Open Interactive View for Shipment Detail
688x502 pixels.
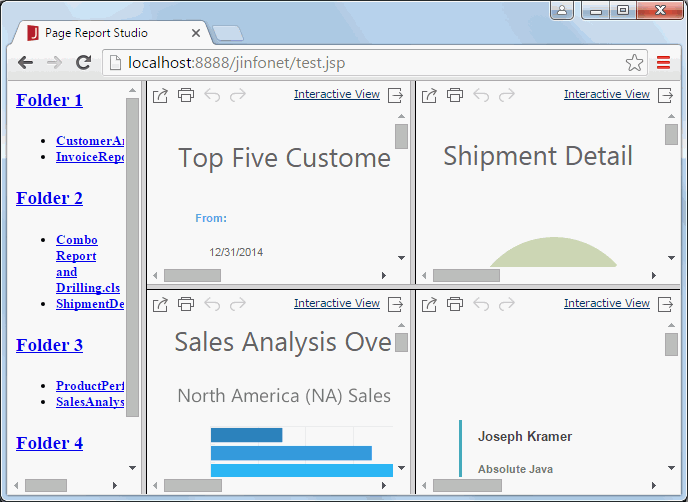pyautogui.click(x=607, y=94)
